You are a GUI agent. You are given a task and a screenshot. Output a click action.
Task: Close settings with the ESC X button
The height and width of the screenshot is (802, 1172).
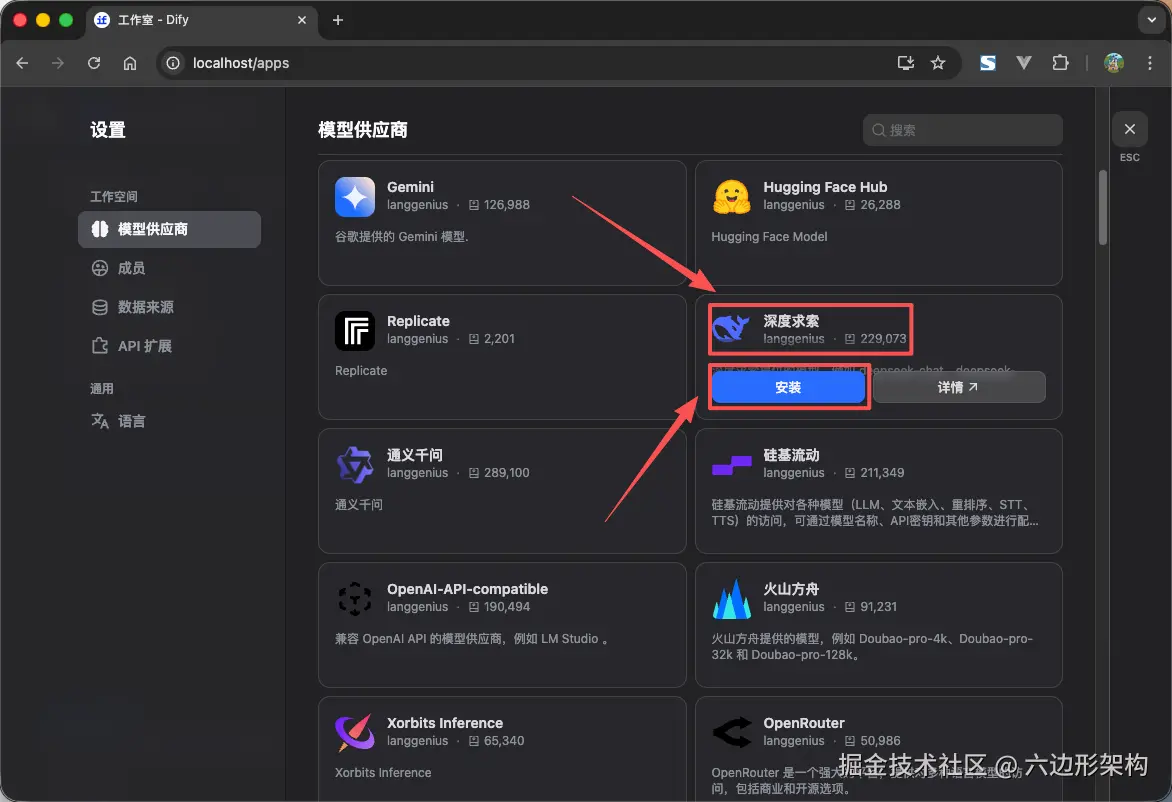[1129, 129]
